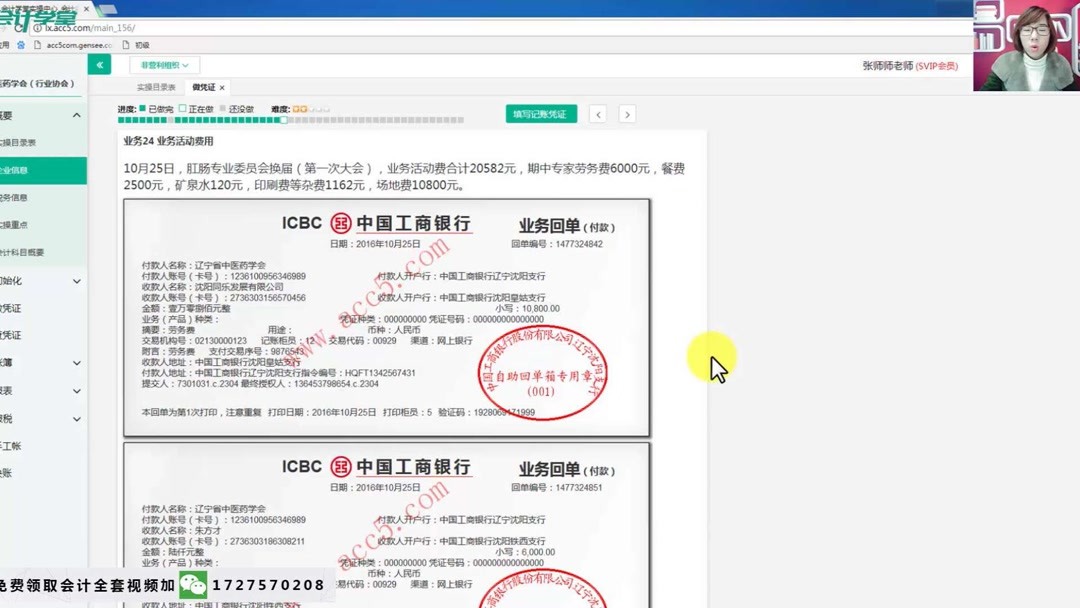
Task: Click the browser address bar showing lx.acc5.com
Action: point(60,28)
